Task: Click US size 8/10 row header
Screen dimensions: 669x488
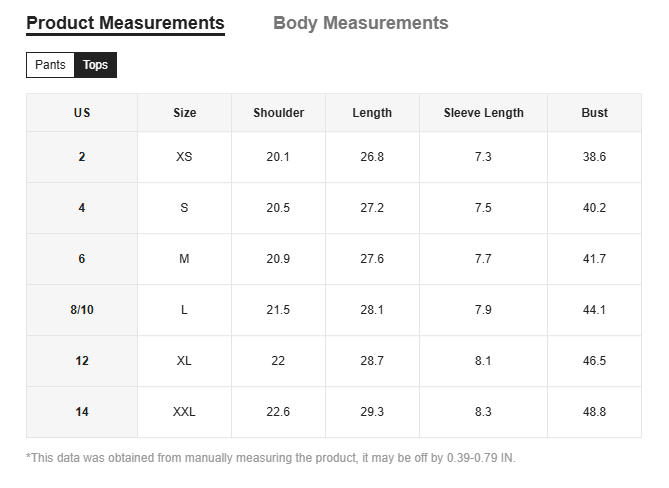Action: (82, 310)
